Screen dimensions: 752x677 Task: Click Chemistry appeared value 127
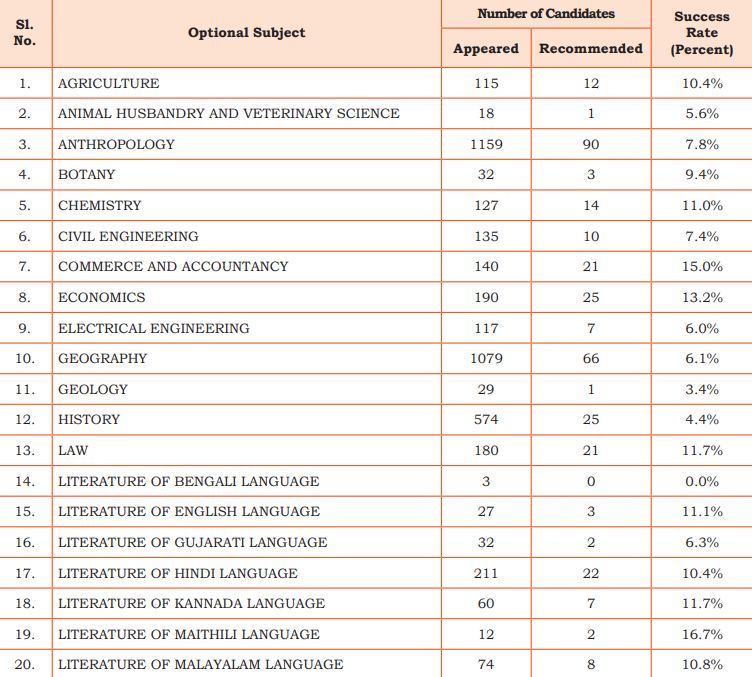(x=486, y=205)
